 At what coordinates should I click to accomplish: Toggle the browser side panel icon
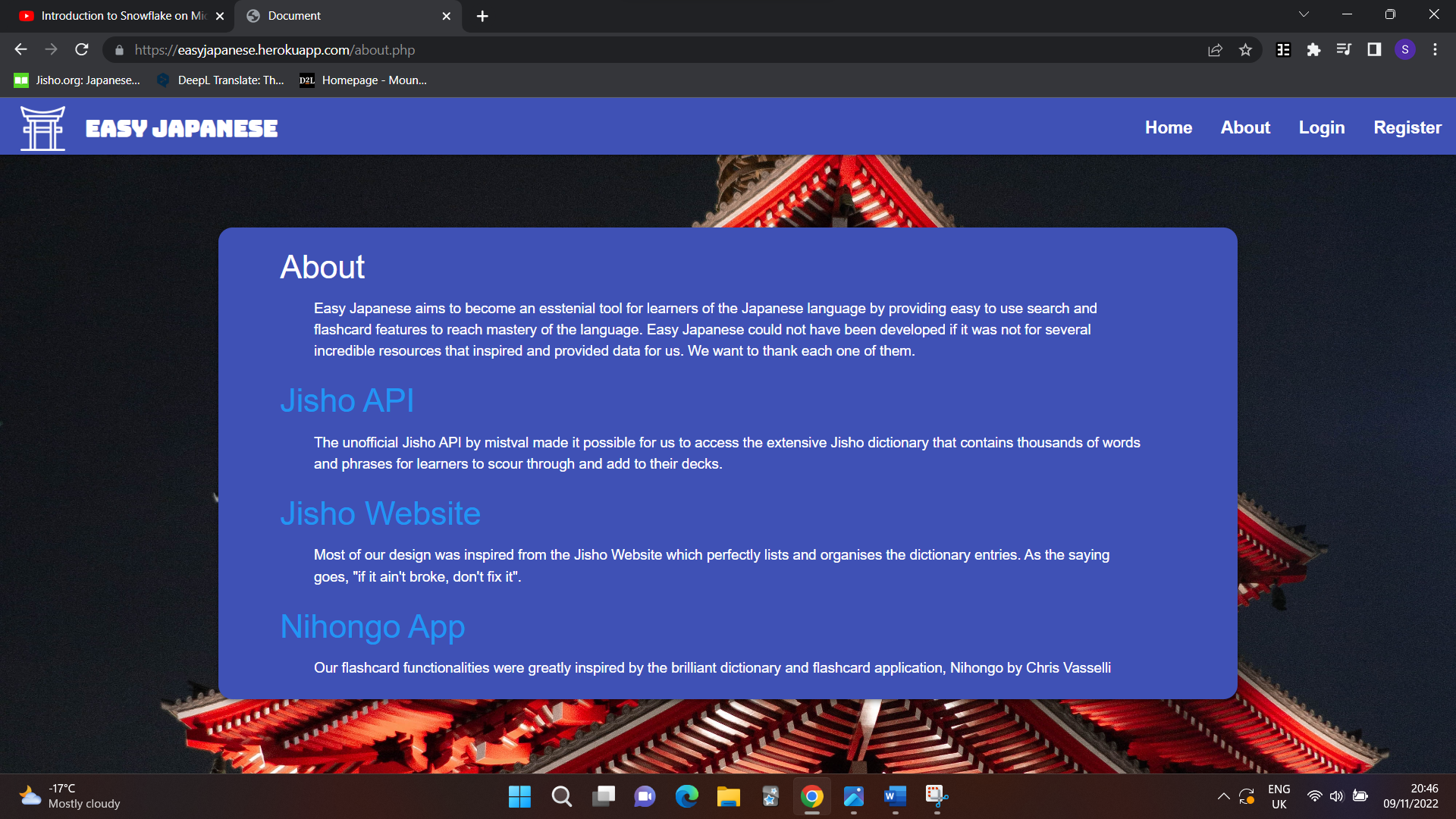click(1374, 50)
